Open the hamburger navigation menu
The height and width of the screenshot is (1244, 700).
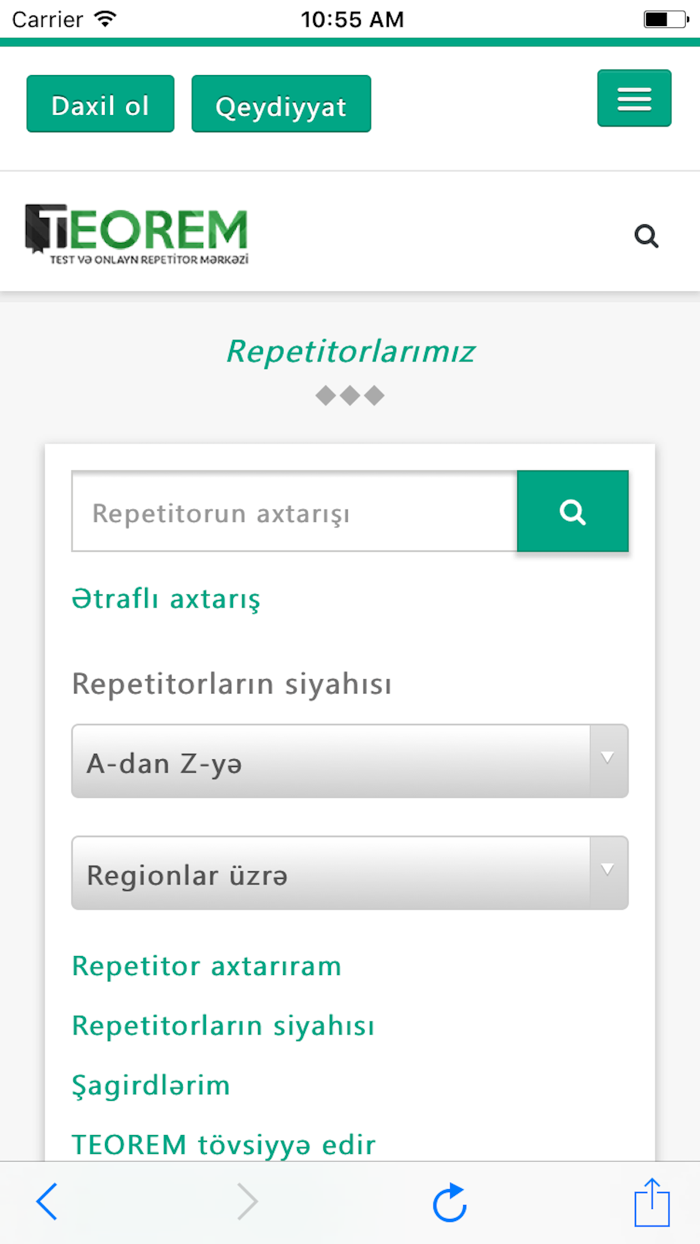(634, 99)
